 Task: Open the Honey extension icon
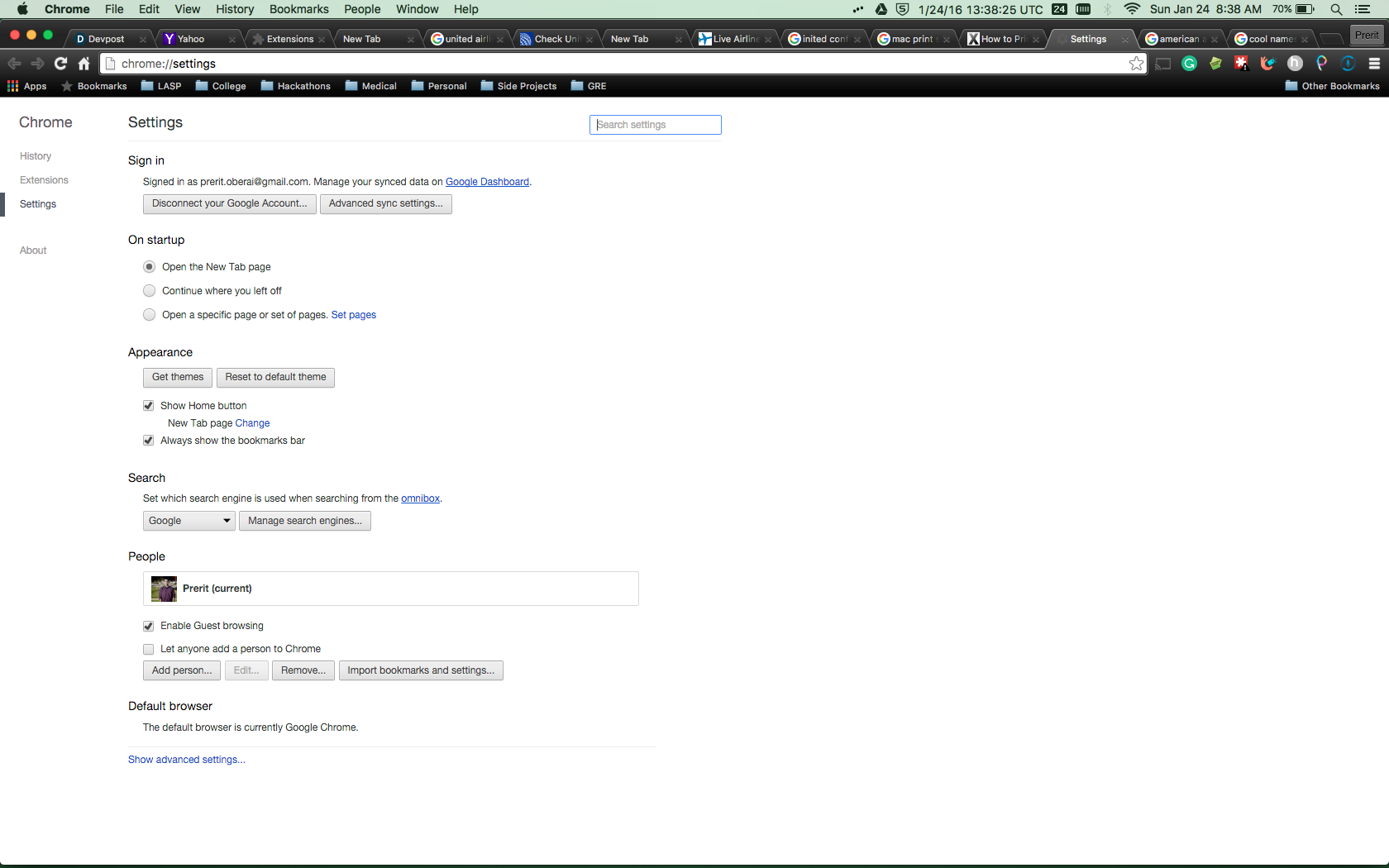point(1296,64)
